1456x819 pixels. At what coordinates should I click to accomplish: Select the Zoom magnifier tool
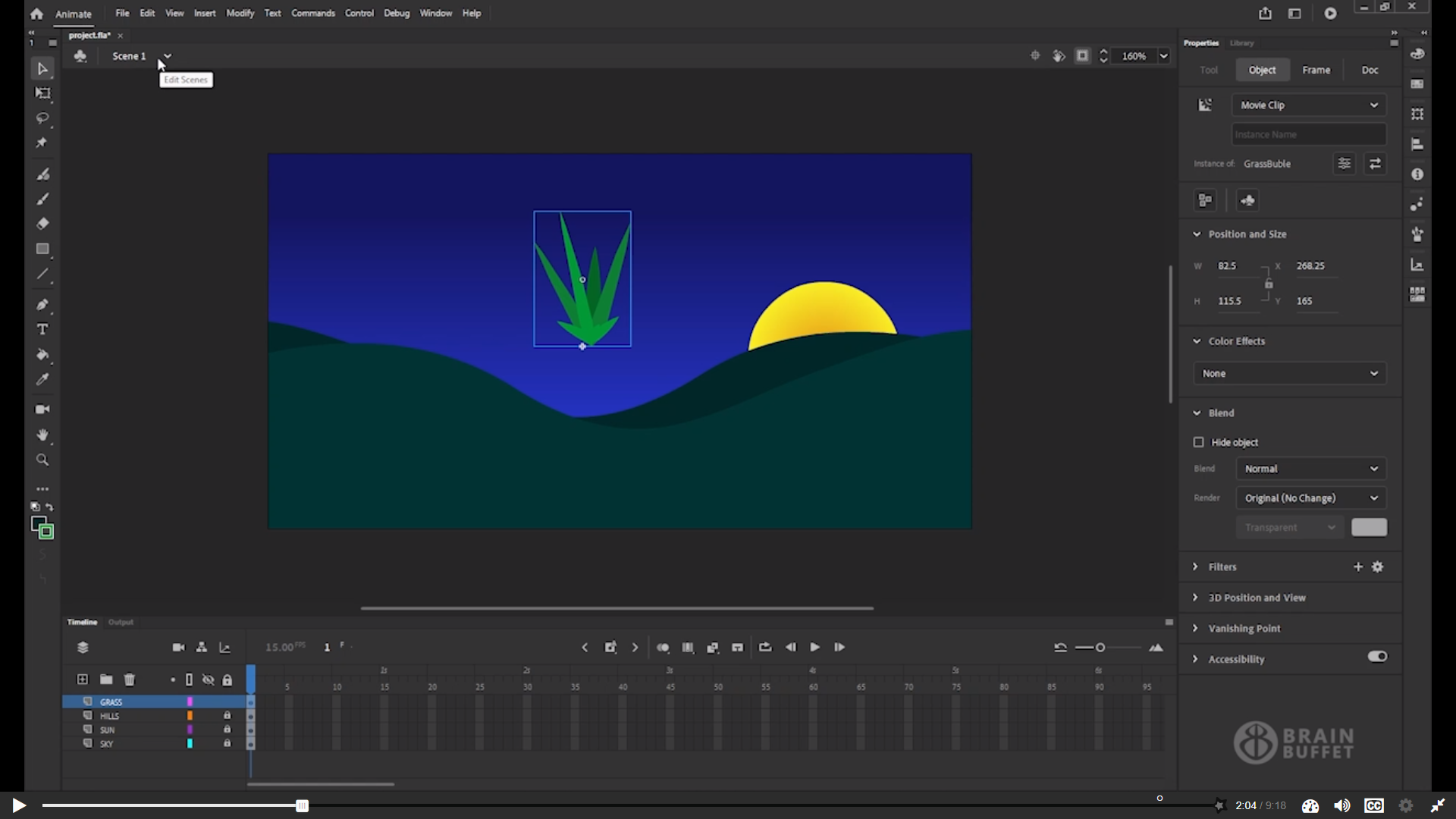tap(42, 460)
